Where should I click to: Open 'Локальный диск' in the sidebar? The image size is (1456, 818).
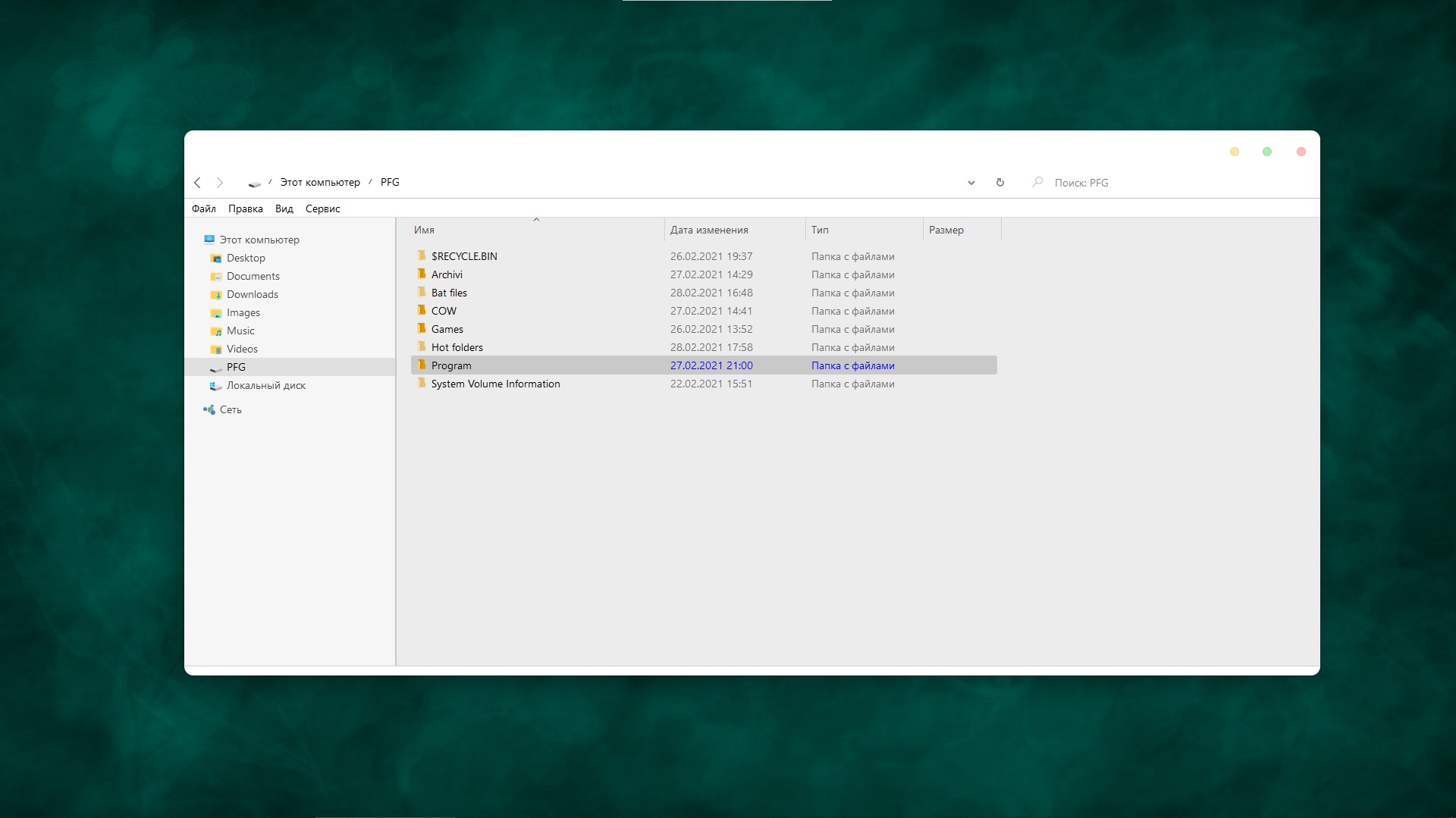[x=266, y=385]
